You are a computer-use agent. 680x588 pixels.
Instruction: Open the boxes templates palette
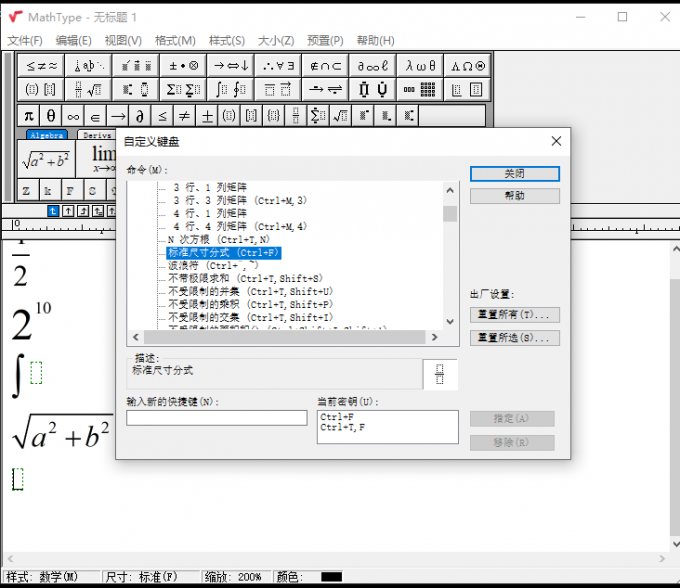468,90
